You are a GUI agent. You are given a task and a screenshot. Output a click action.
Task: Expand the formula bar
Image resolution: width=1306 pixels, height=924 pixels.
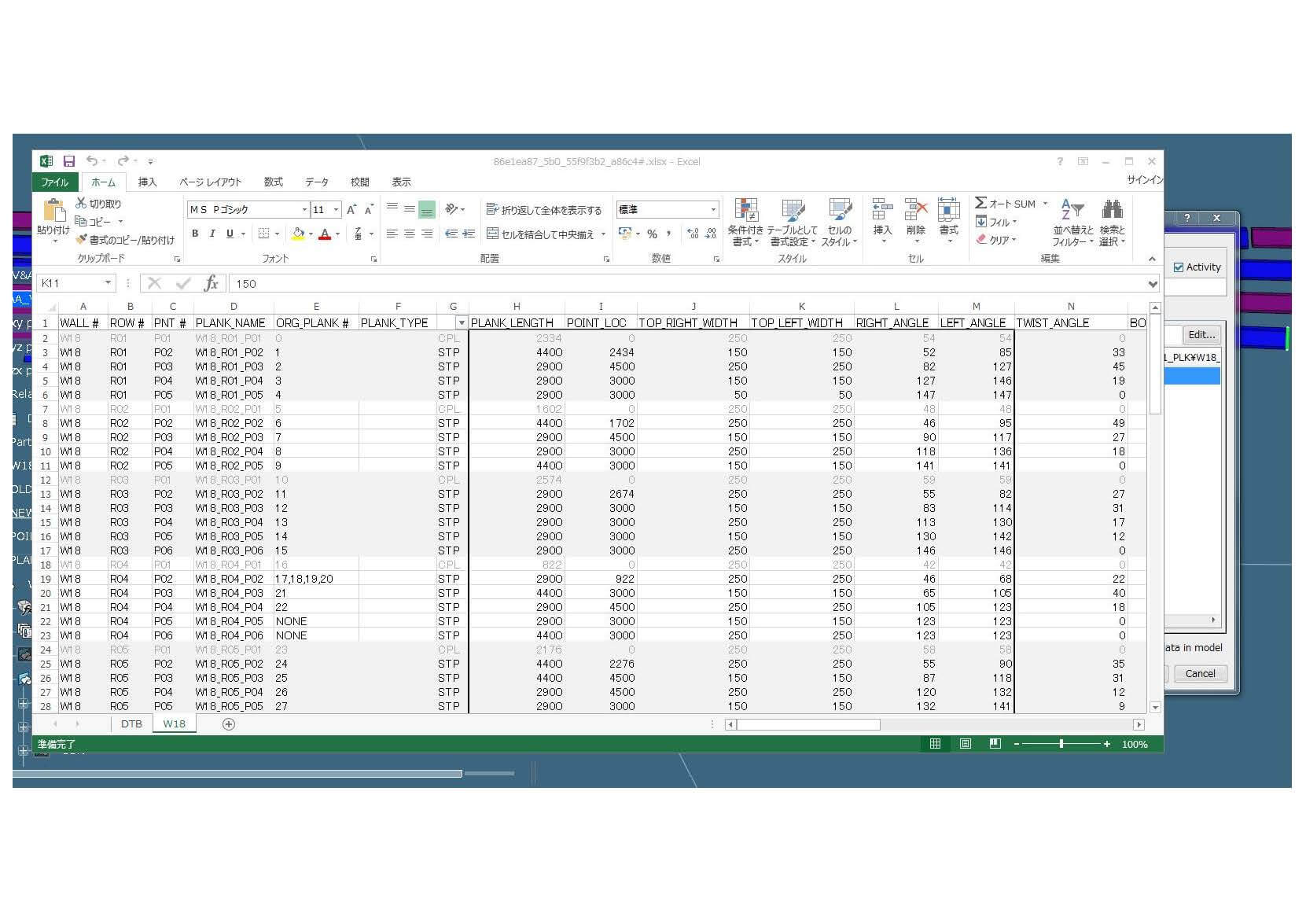(1153, 284)
